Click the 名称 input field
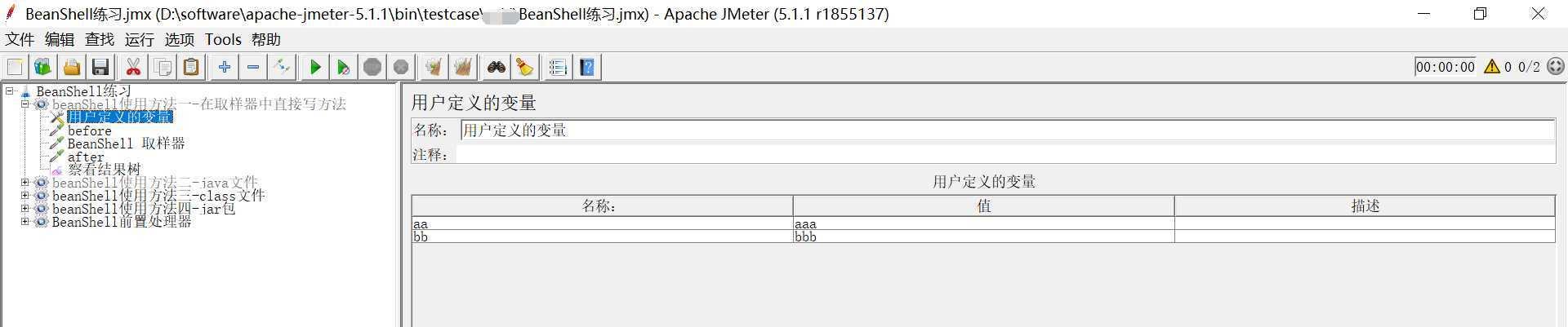The width and height of the screenshot is (1568, 327). 1007,130
